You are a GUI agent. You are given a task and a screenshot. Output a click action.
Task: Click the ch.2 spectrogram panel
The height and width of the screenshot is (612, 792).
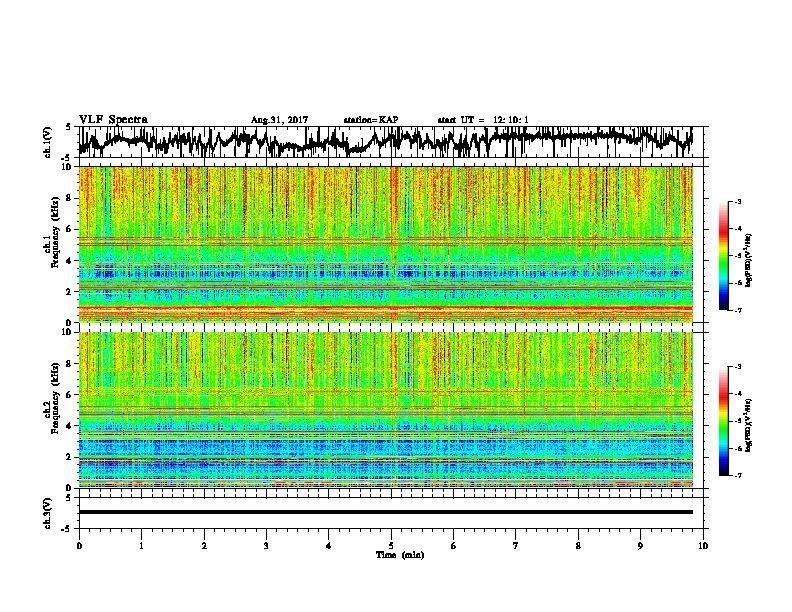click(386, 410)
